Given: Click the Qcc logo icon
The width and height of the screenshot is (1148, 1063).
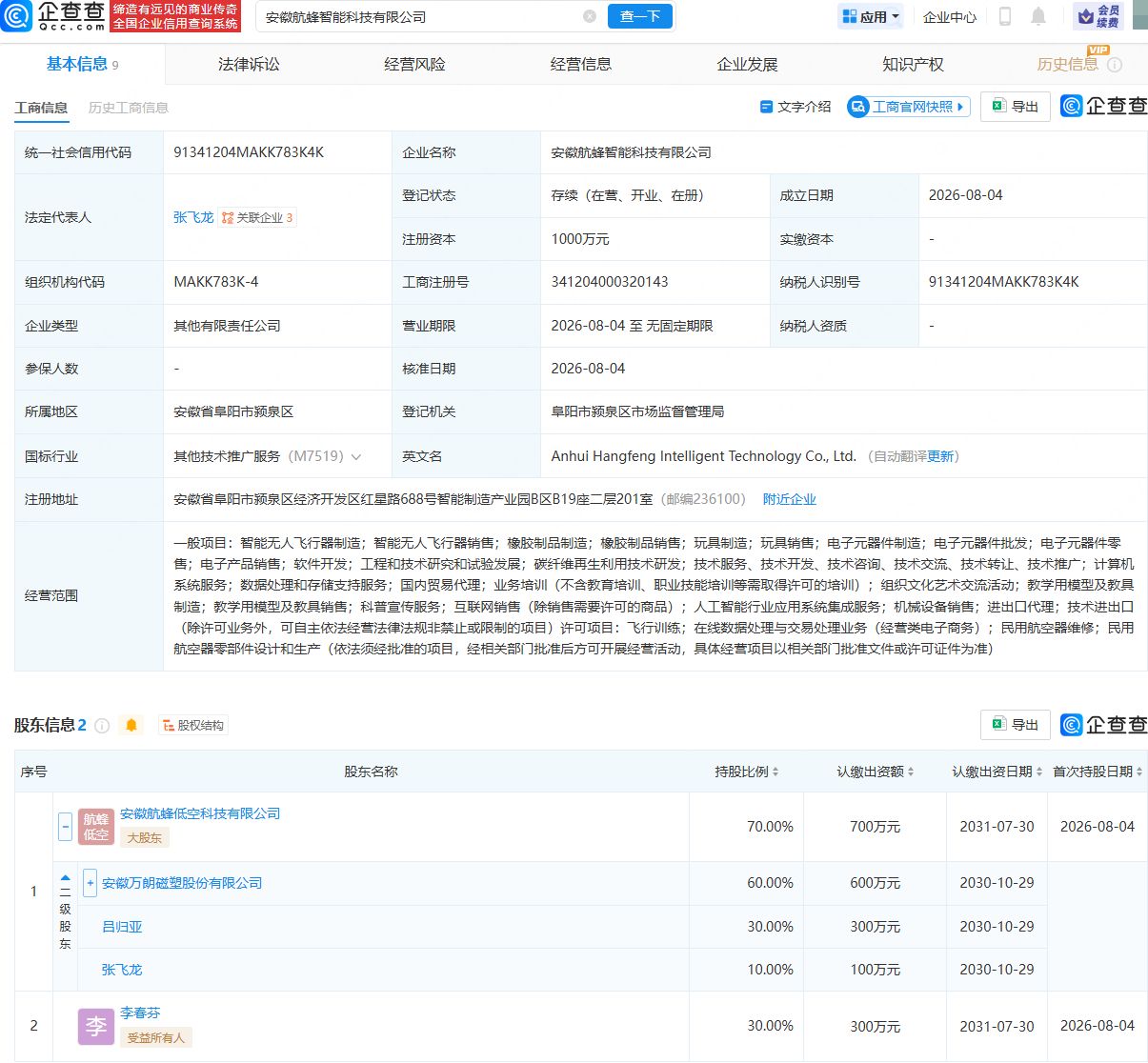Looking at the screenshot, I should tap(16, 16).
